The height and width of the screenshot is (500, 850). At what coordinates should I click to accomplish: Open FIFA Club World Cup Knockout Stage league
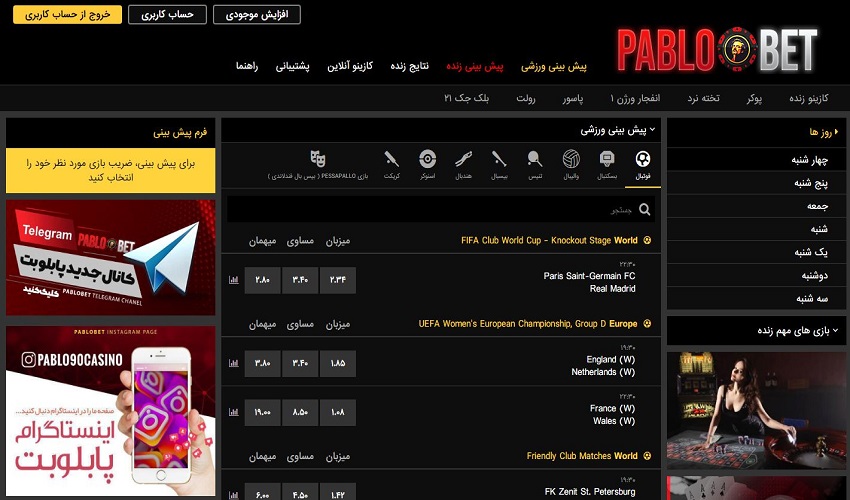pos(549,240)
